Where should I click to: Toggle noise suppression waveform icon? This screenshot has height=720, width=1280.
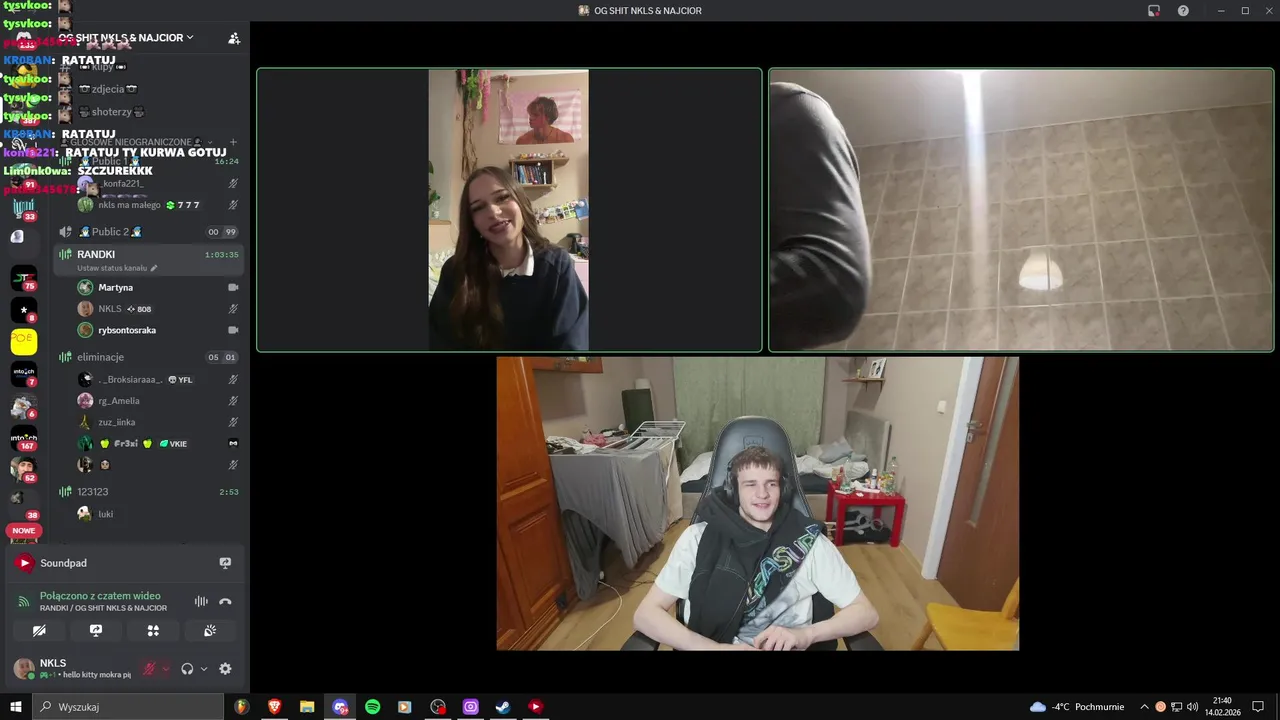click(201, 601)
